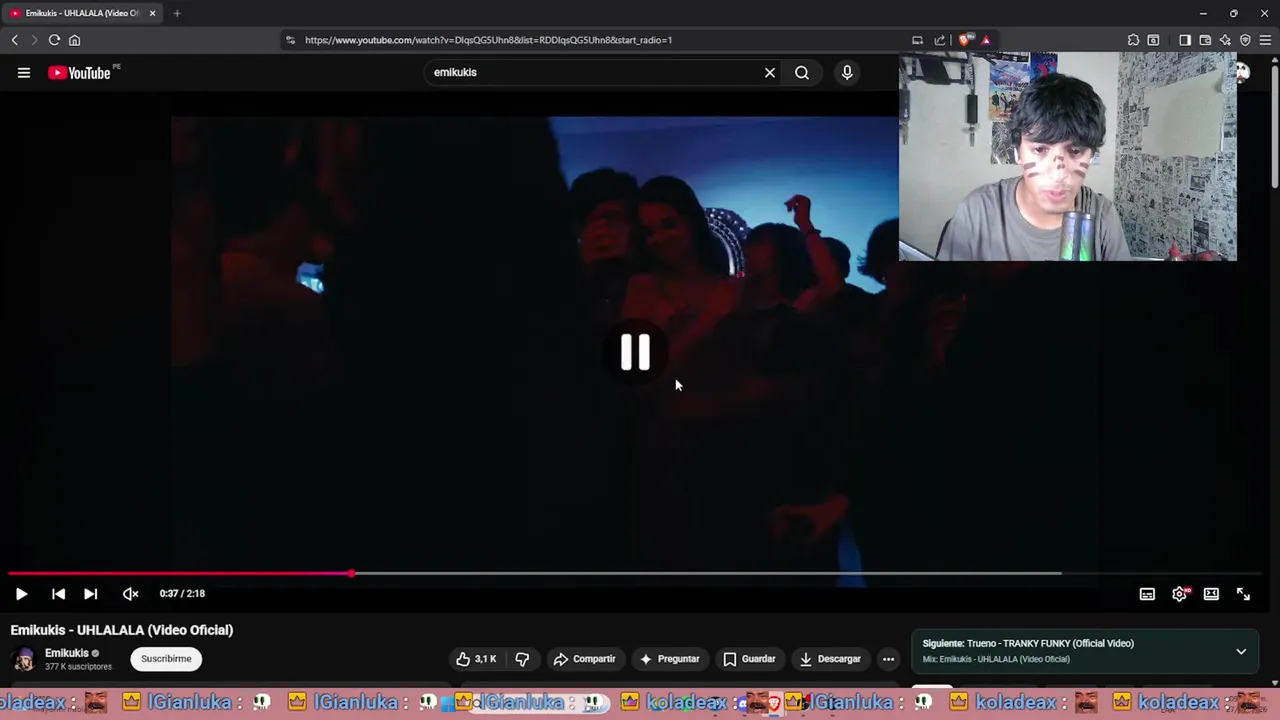The image size is (1280, 720).
Task: Open the site settings icon in address bar
Action: pyautogui.click(x=290, y=40)
